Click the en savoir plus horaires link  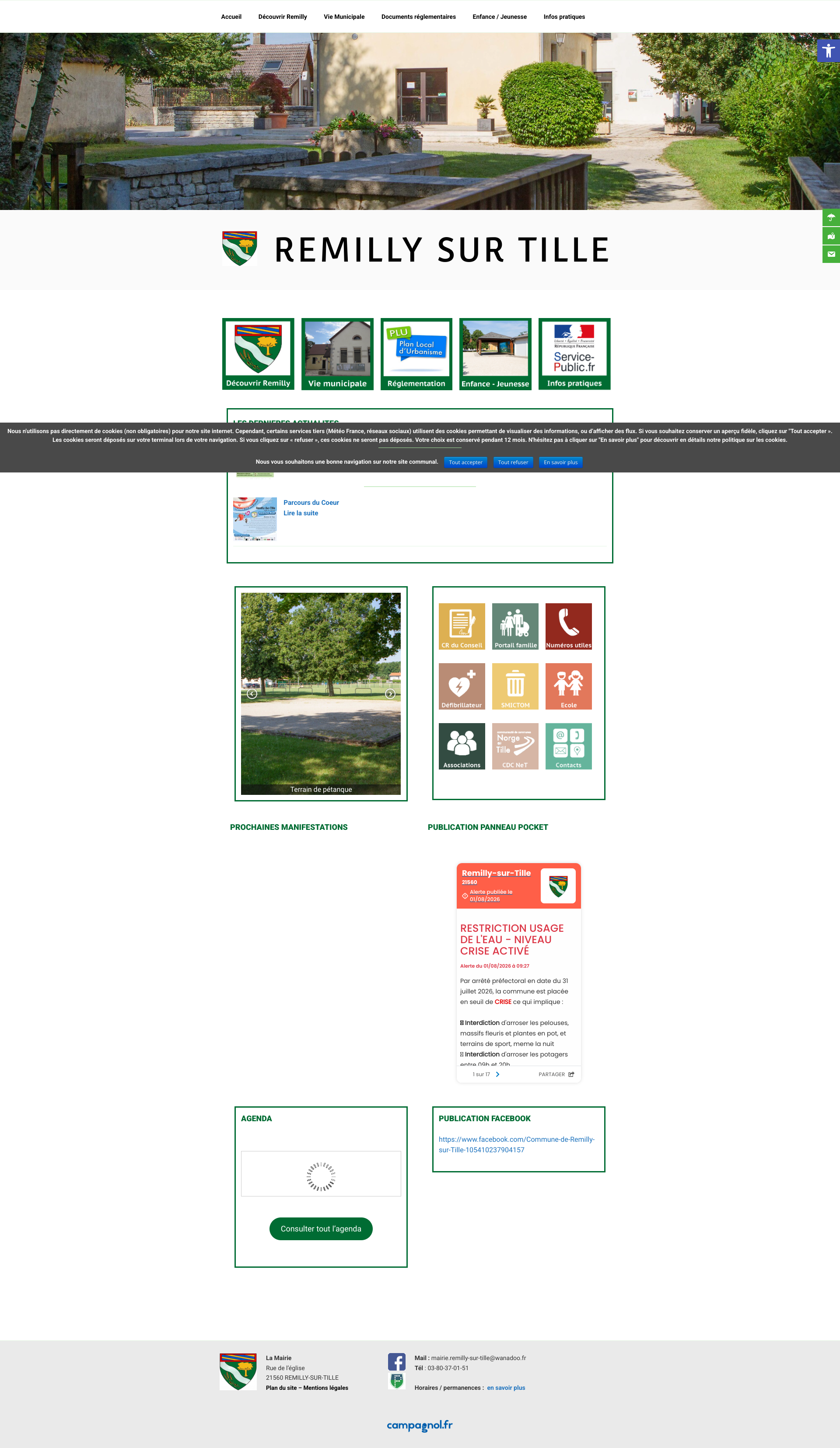pyautogui.click(x=506, y=1388)
